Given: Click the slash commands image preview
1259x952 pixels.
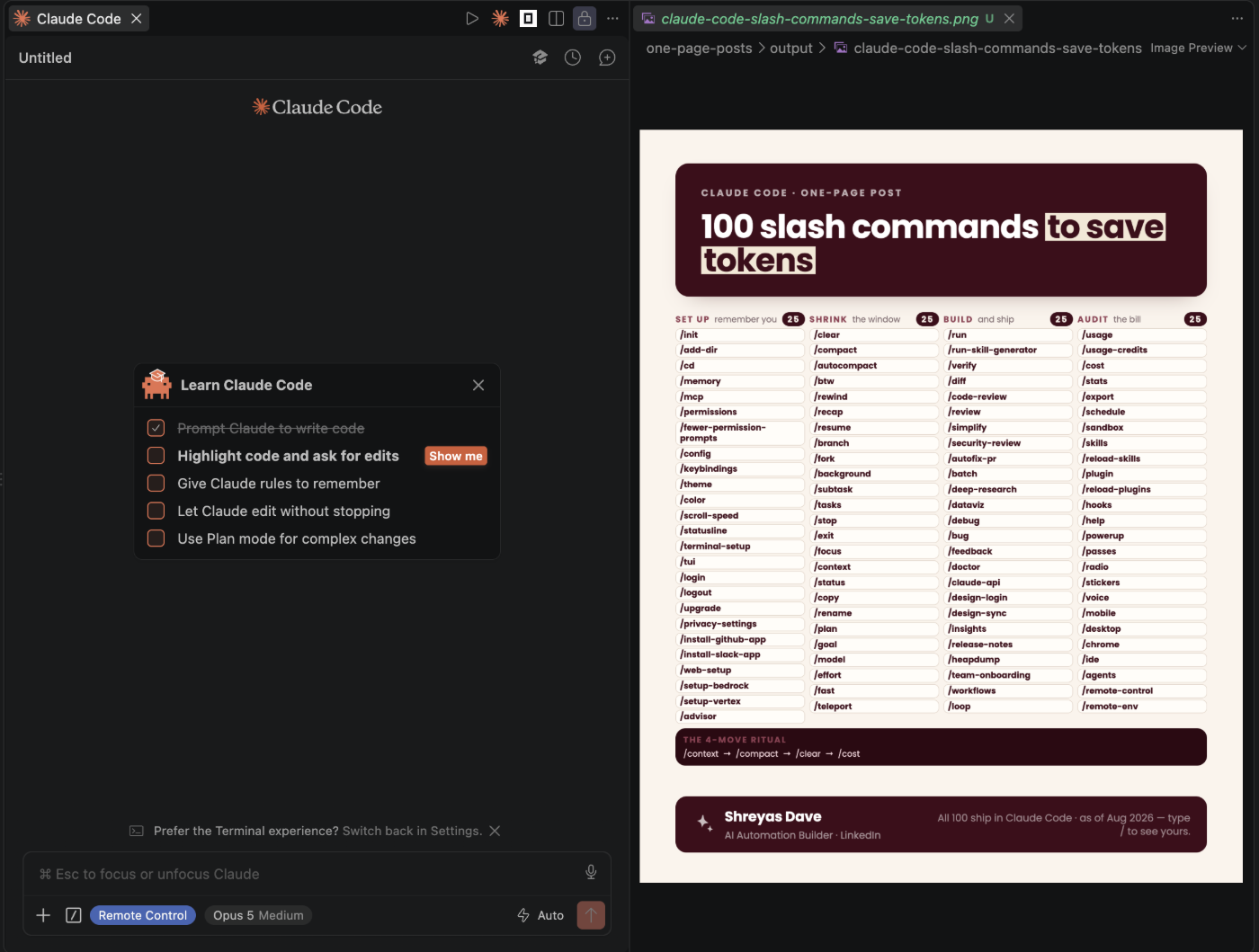Looking at the screenshot, I should pyautogui.click(x=941, y=506).
